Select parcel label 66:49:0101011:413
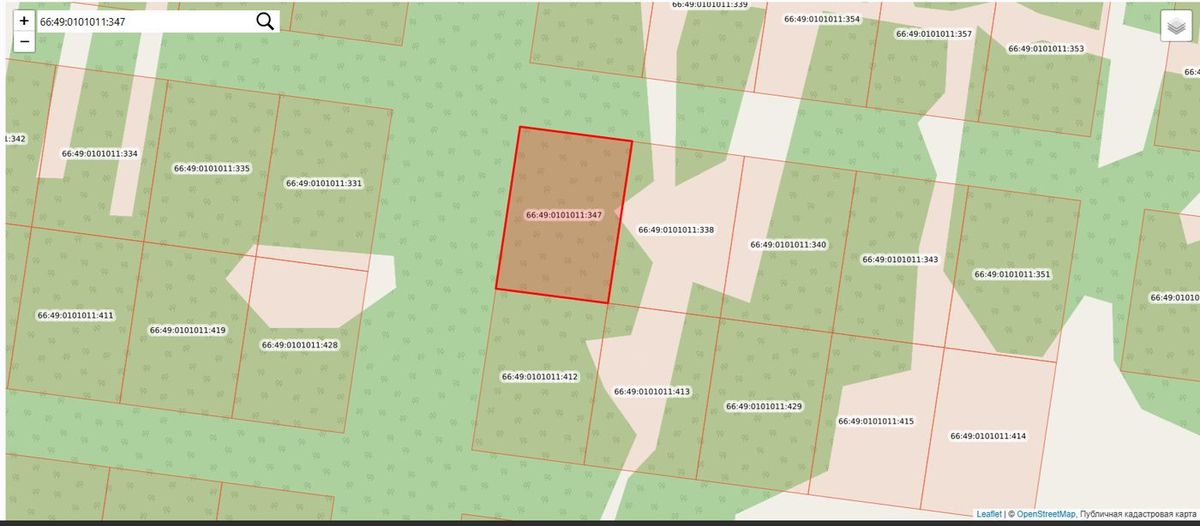1200x526 pixels. 652,392
